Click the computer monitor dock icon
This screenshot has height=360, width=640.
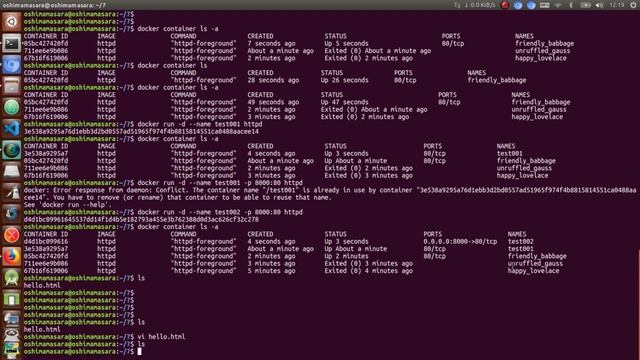pyautogui.click(x=11, y=318)
